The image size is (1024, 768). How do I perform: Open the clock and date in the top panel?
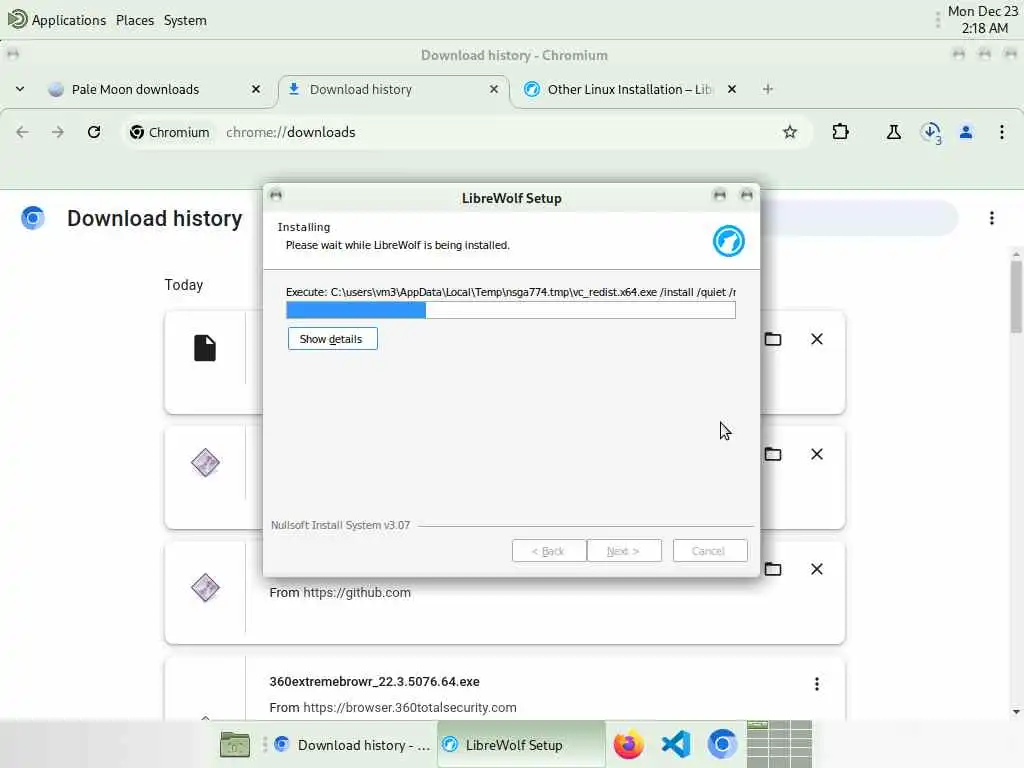983,20
